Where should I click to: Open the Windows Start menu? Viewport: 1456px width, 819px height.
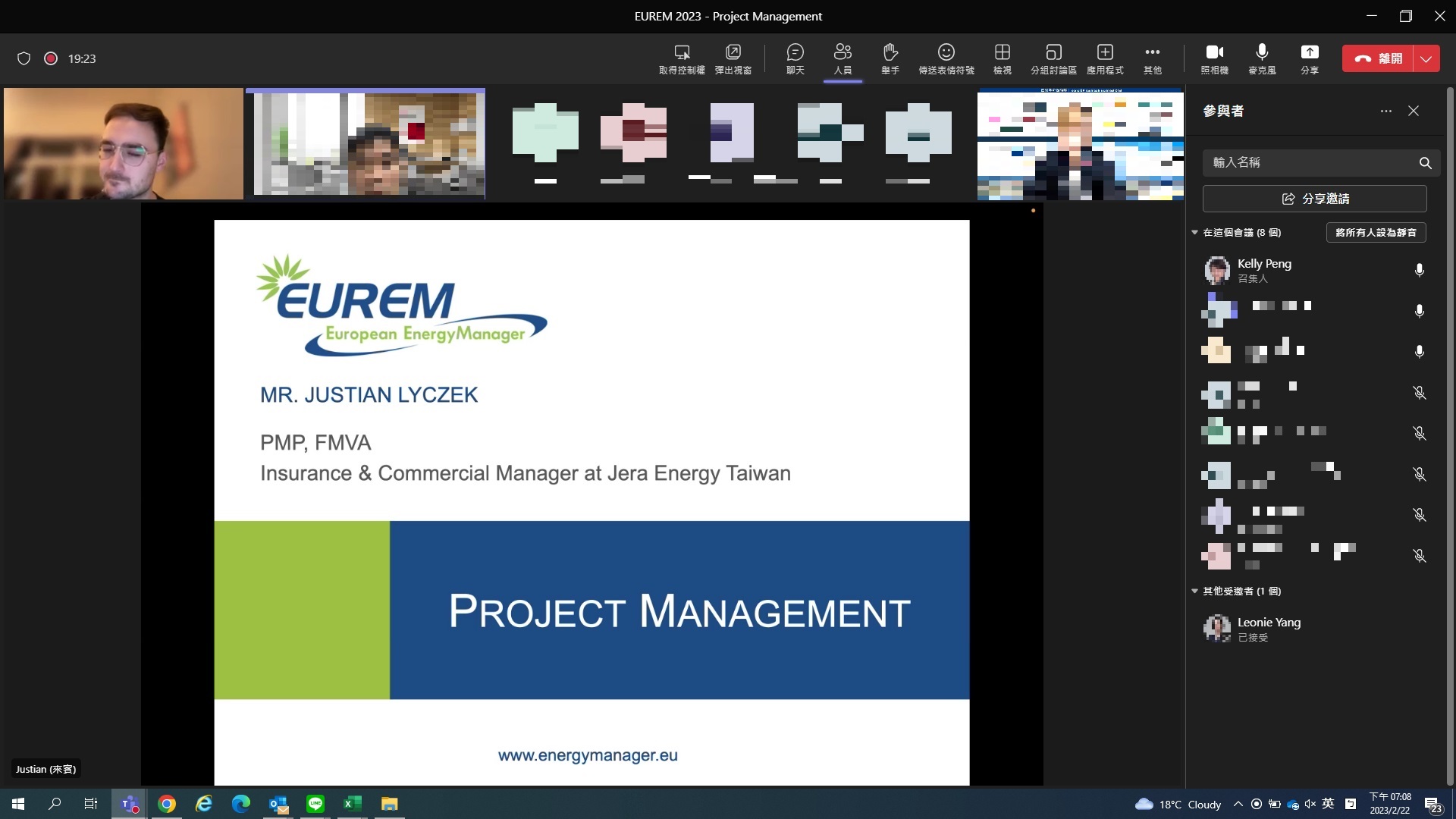click(x=18, y=804)
